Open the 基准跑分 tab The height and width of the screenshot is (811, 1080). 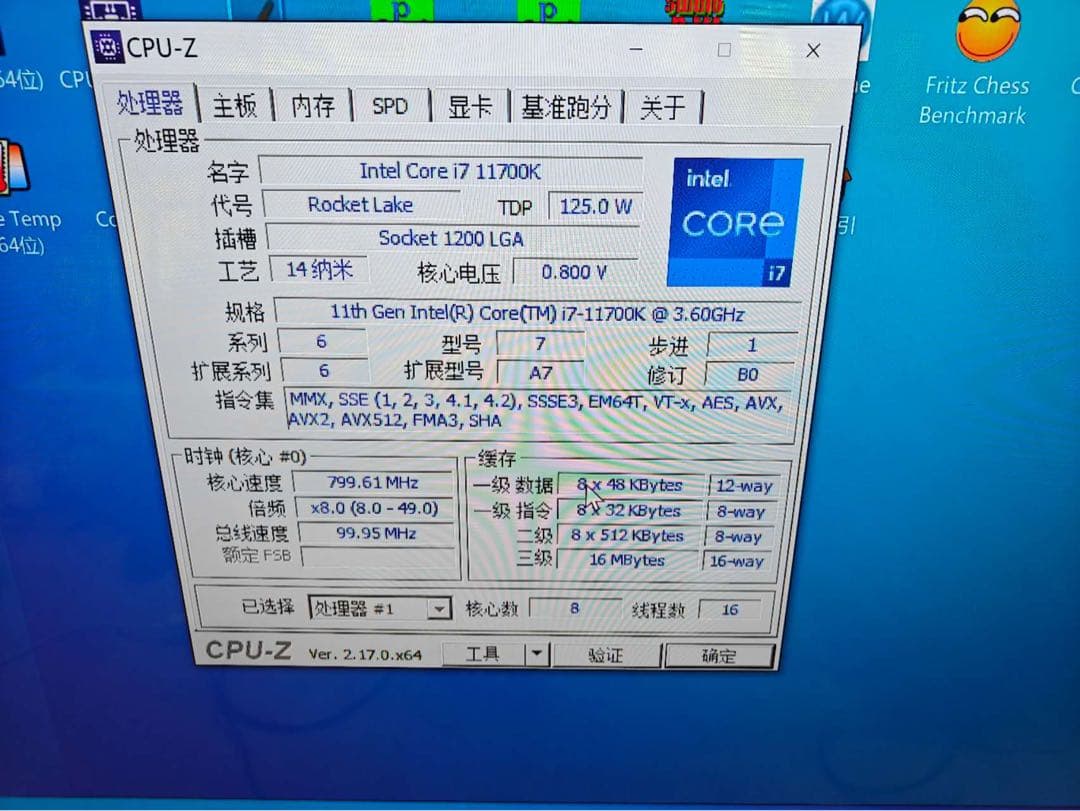pos(565,107)
